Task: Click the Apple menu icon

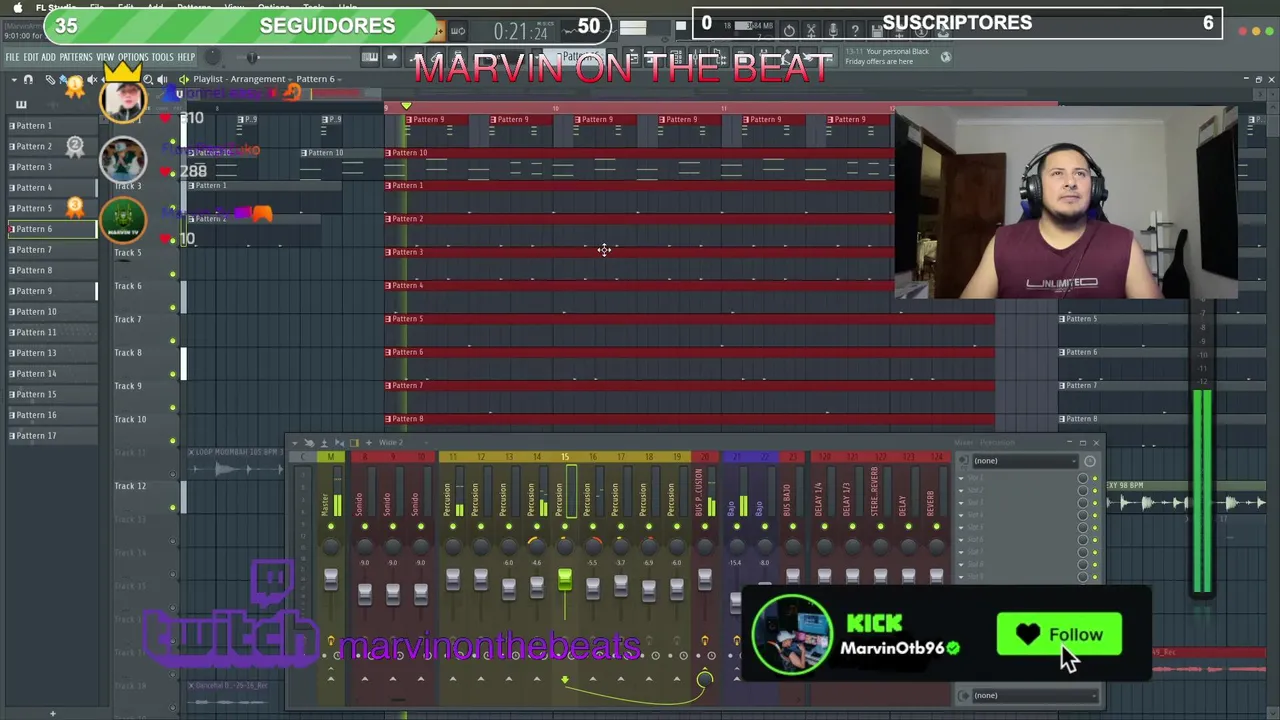Action: click(x=17, y=7)
